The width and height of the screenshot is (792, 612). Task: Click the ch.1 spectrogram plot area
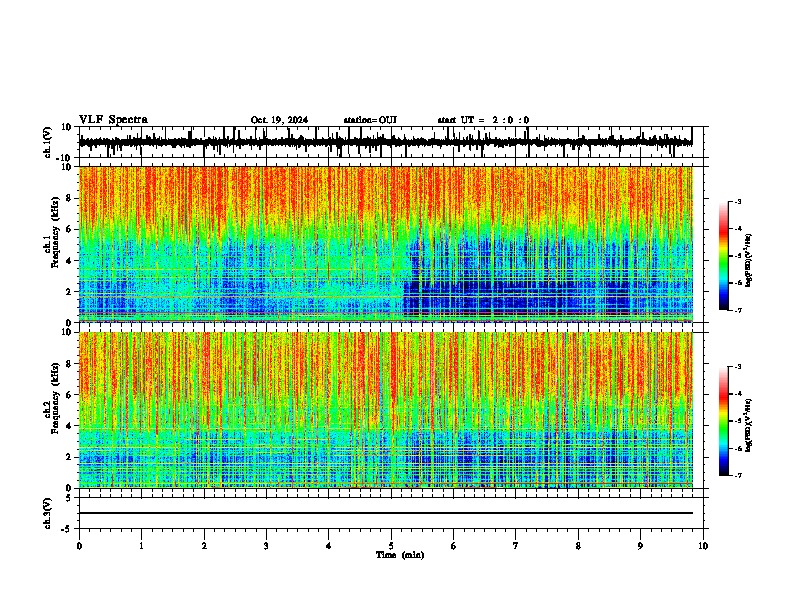coord(386,244)
